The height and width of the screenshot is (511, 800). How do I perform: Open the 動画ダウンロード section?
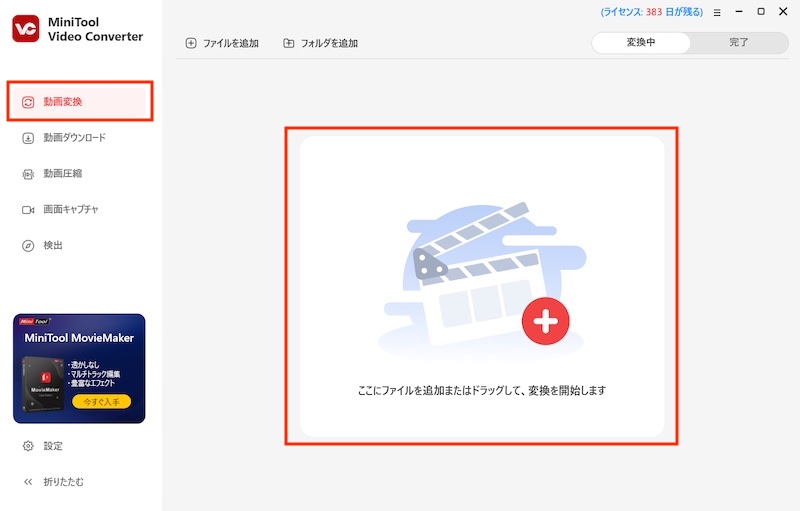coord(74,138)
